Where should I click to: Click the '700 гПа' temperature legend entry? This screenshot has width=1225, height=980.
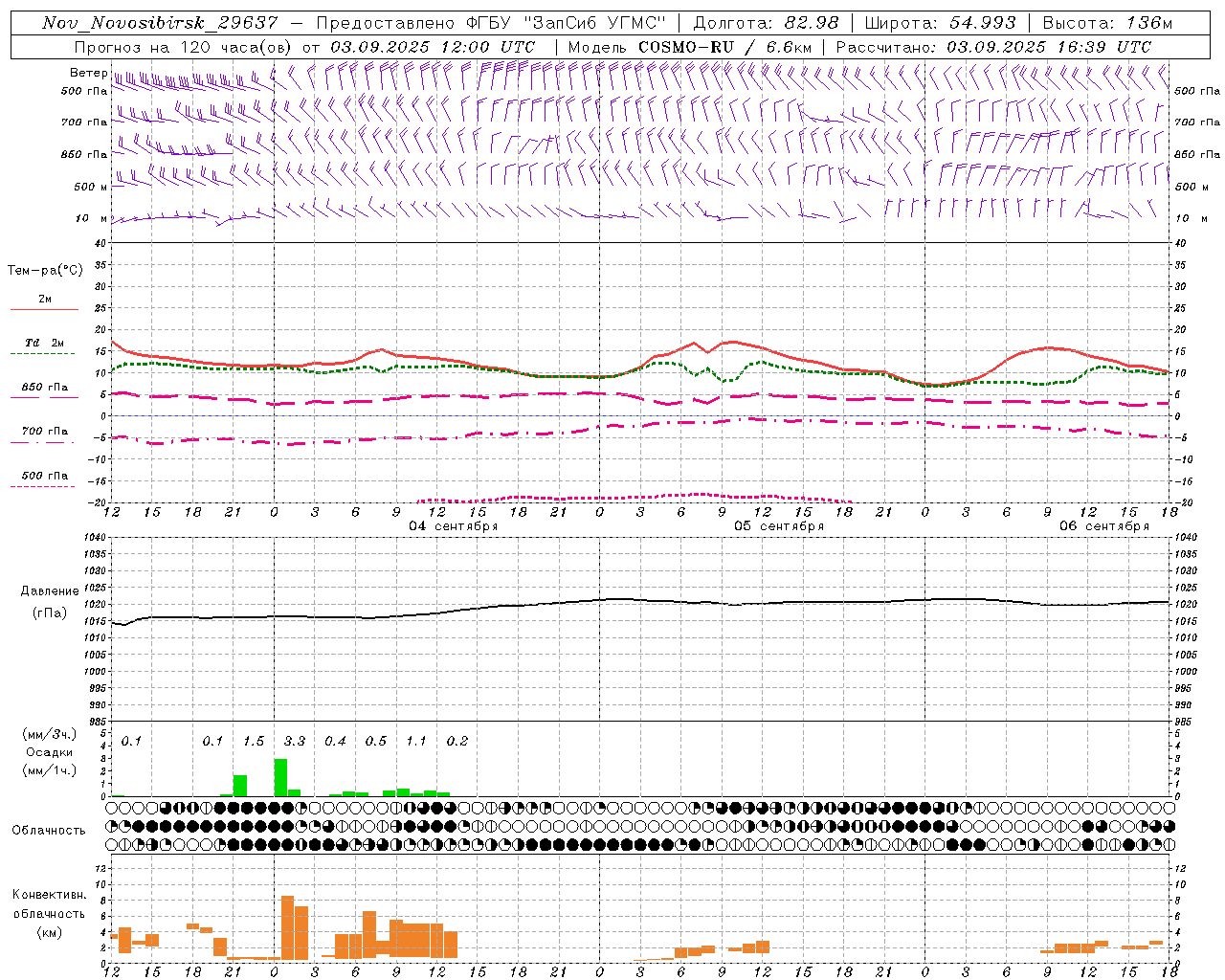(44, 431)
